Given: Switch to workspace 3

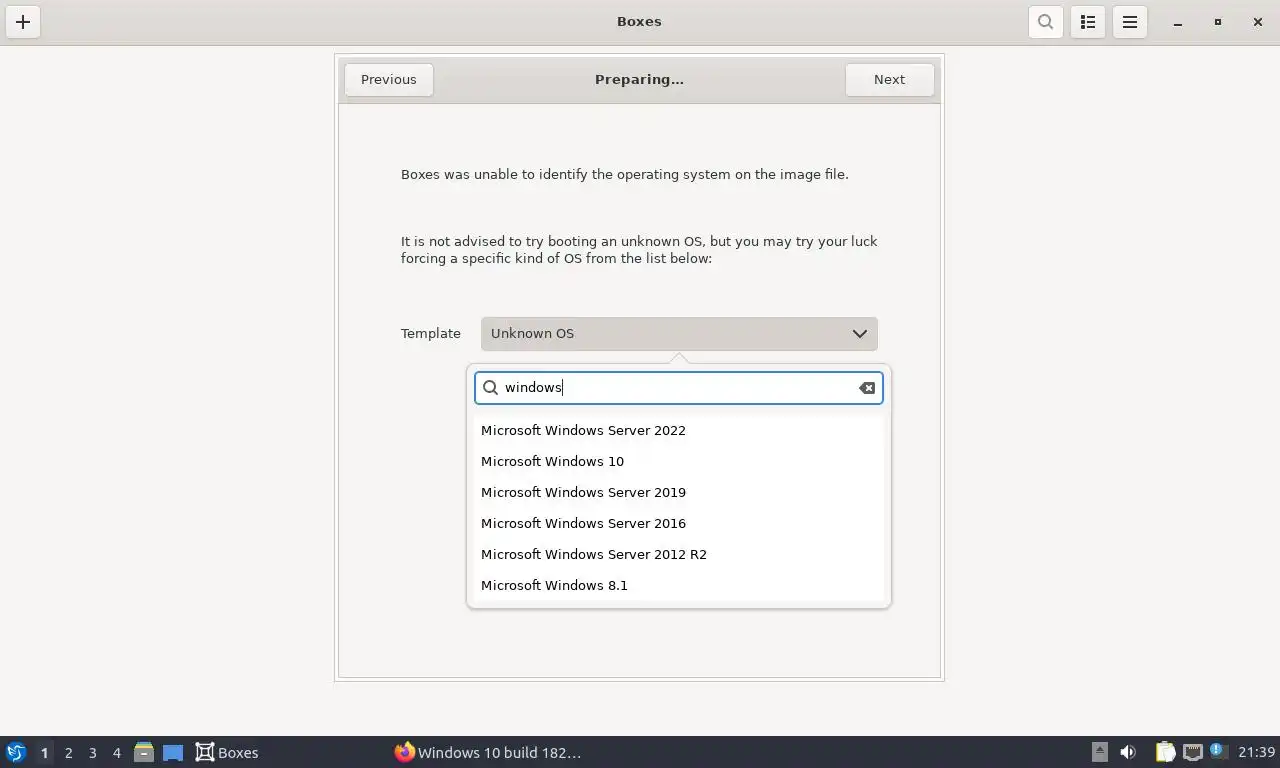Looking at the screenshot, I should [92, 753].
